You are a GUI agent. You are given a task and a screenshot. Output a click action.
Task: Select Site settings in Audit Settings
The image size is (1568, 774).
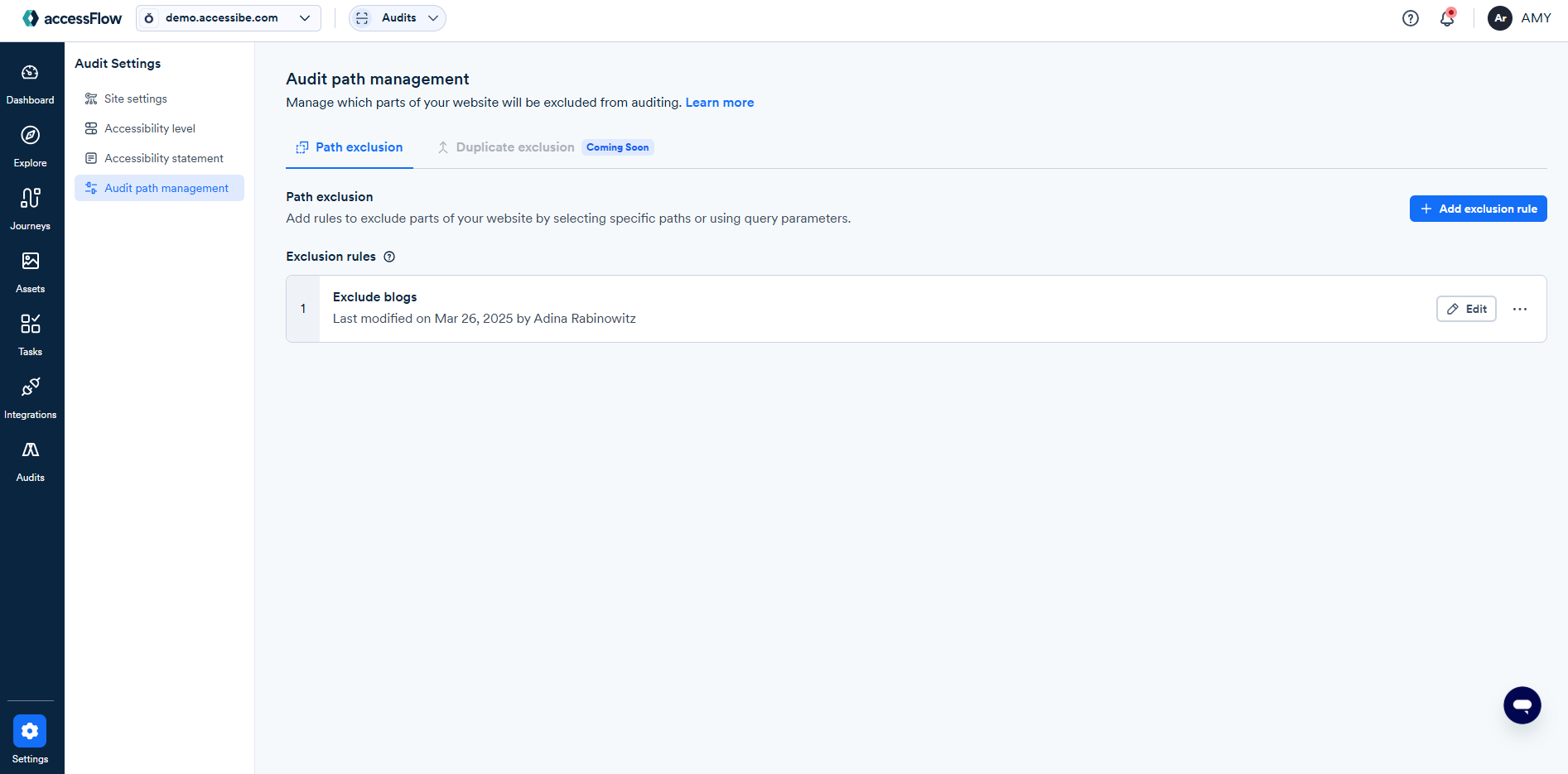click(x=159, y=99)
